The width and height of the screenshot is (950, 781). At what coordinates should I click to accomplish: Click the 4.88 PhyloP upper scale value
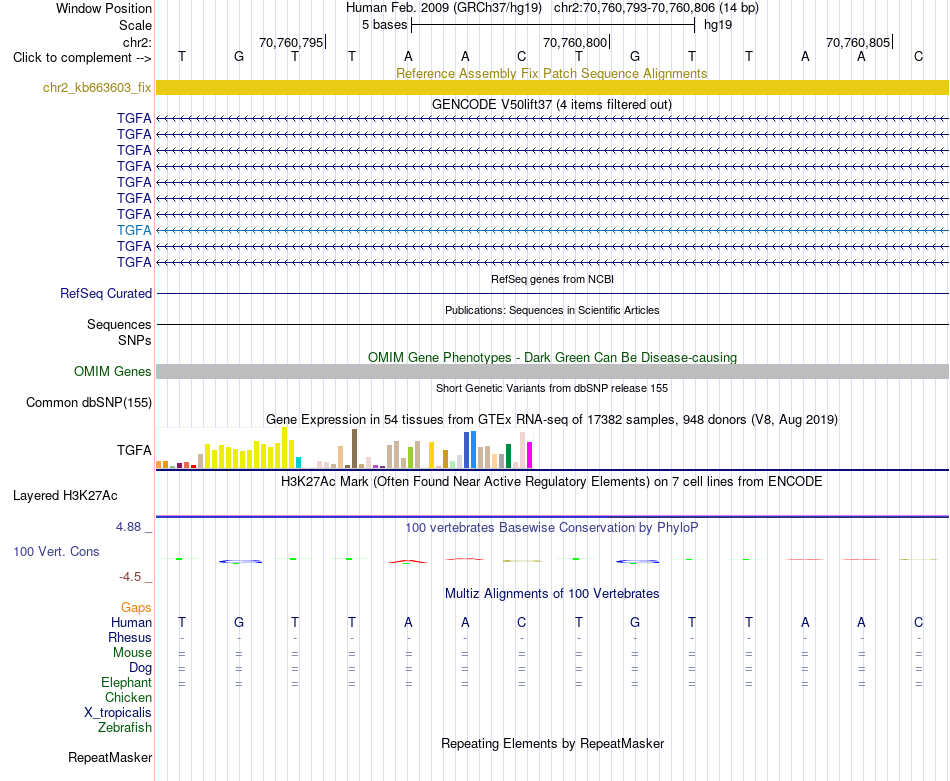pos(128,527)
